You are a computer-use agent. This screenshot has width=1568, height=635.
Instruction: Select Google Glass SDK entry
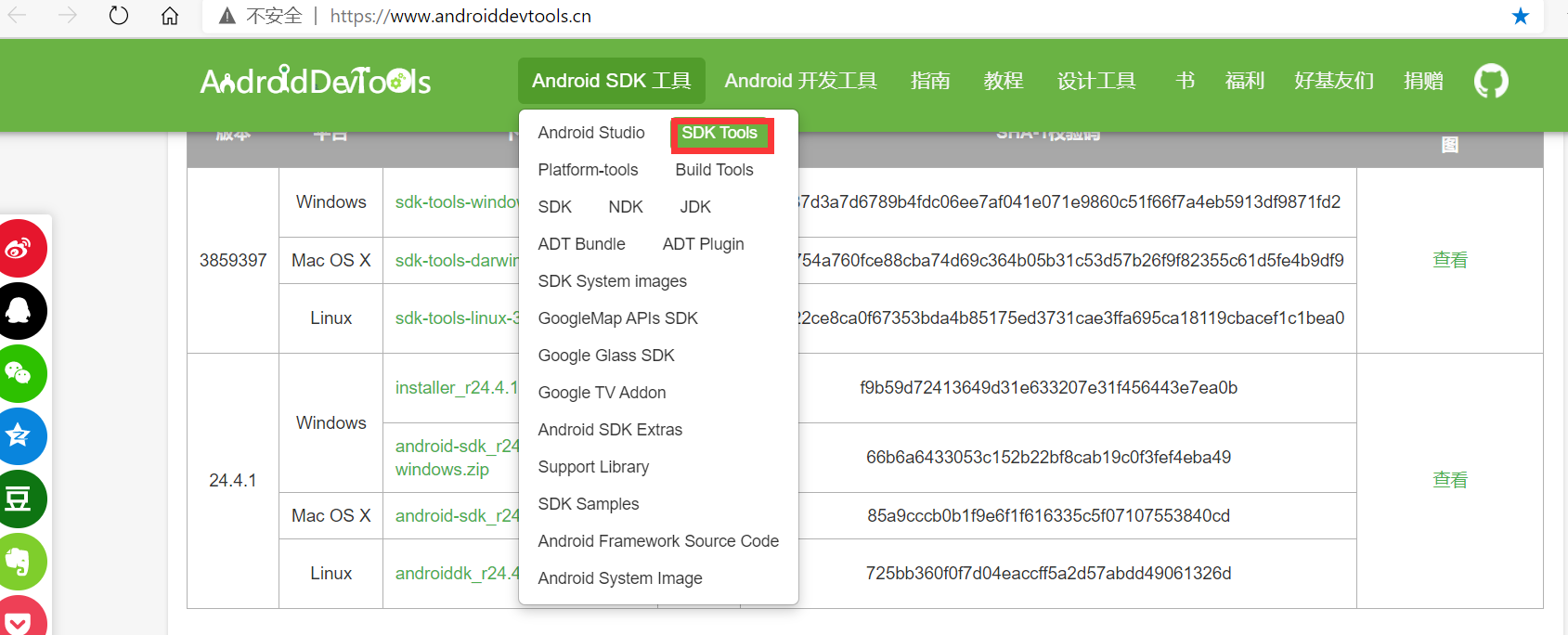pyautogui.click(x=606, y=356)
